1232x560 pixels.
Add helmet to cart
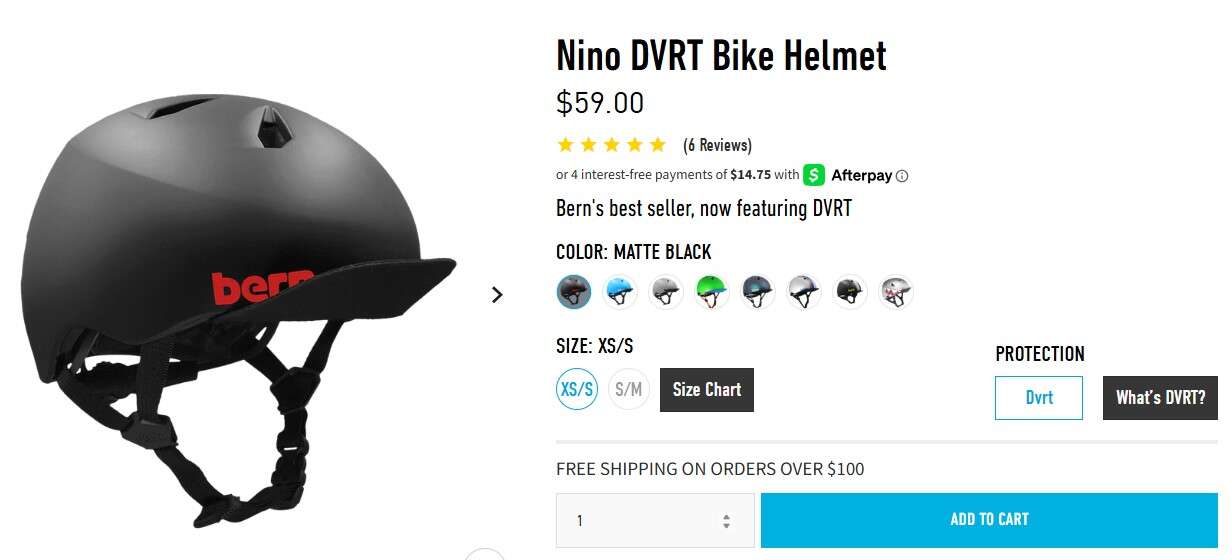(989, 519)
